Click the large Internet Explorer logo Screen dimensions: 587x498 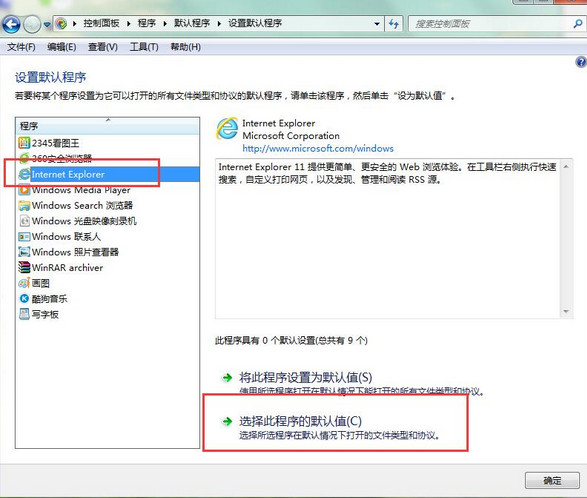227,128
